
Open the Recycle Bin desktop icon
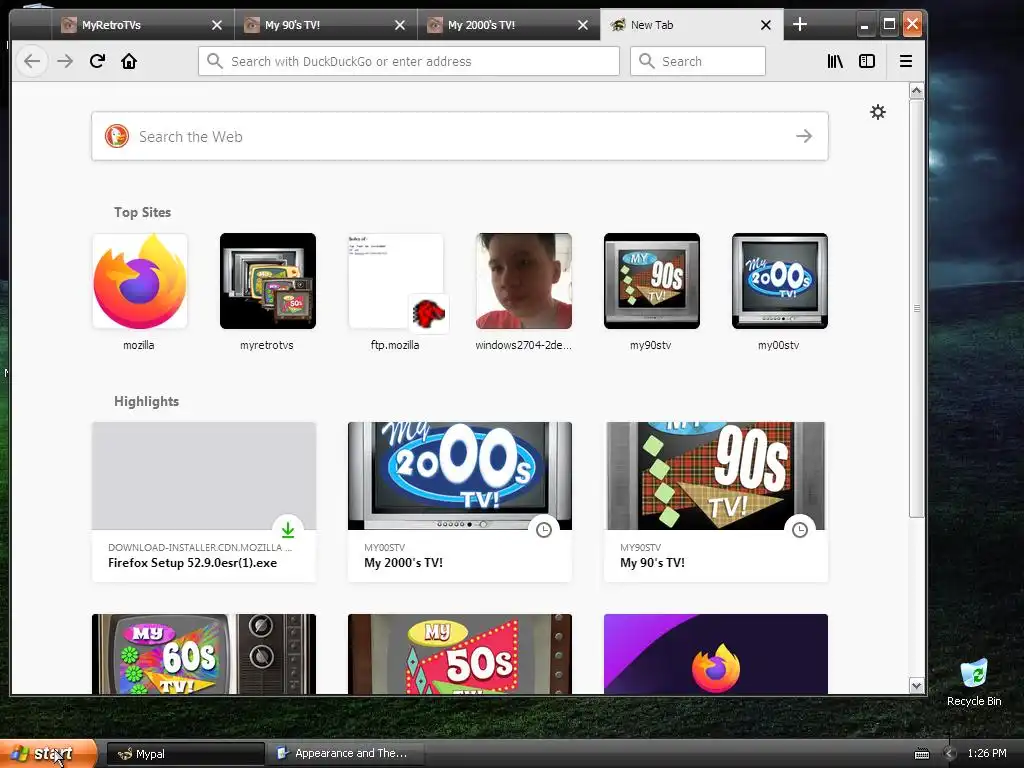[x=974, y=682]
